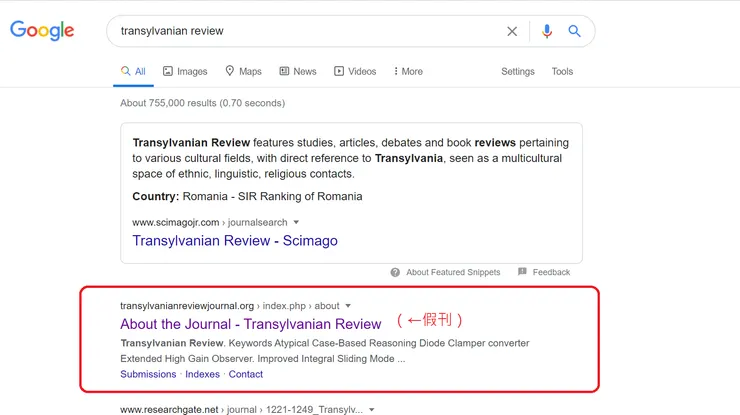
Task: Switch to the Maps tab
Action: click(x=243, y=72)
